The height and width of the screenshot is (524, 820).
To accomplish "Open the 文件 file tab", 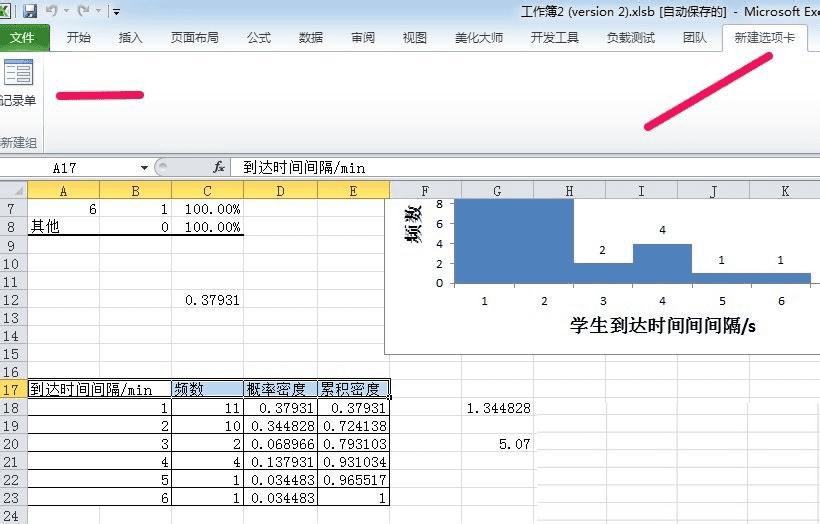I will [22, 38].
